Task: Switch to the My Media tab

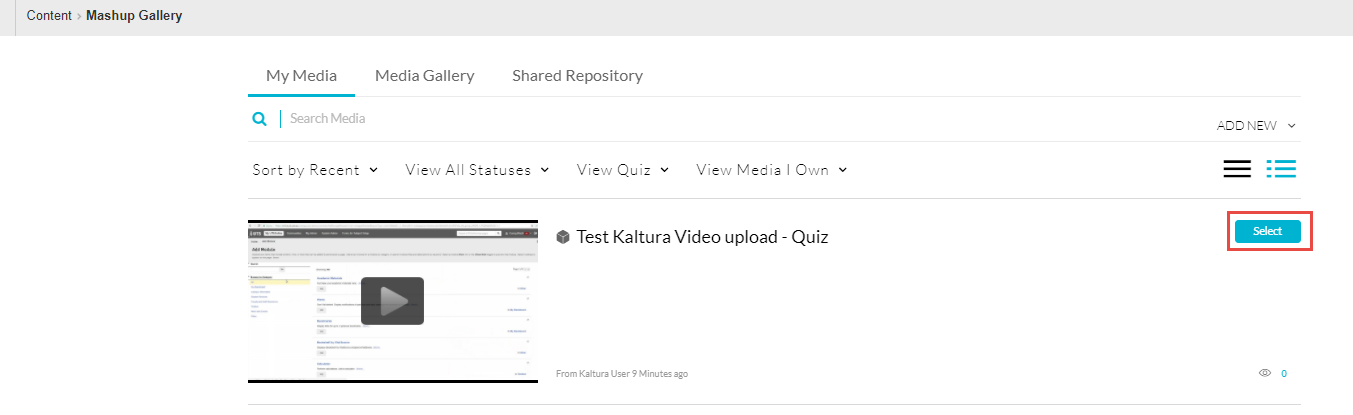Action: (301, 76)
